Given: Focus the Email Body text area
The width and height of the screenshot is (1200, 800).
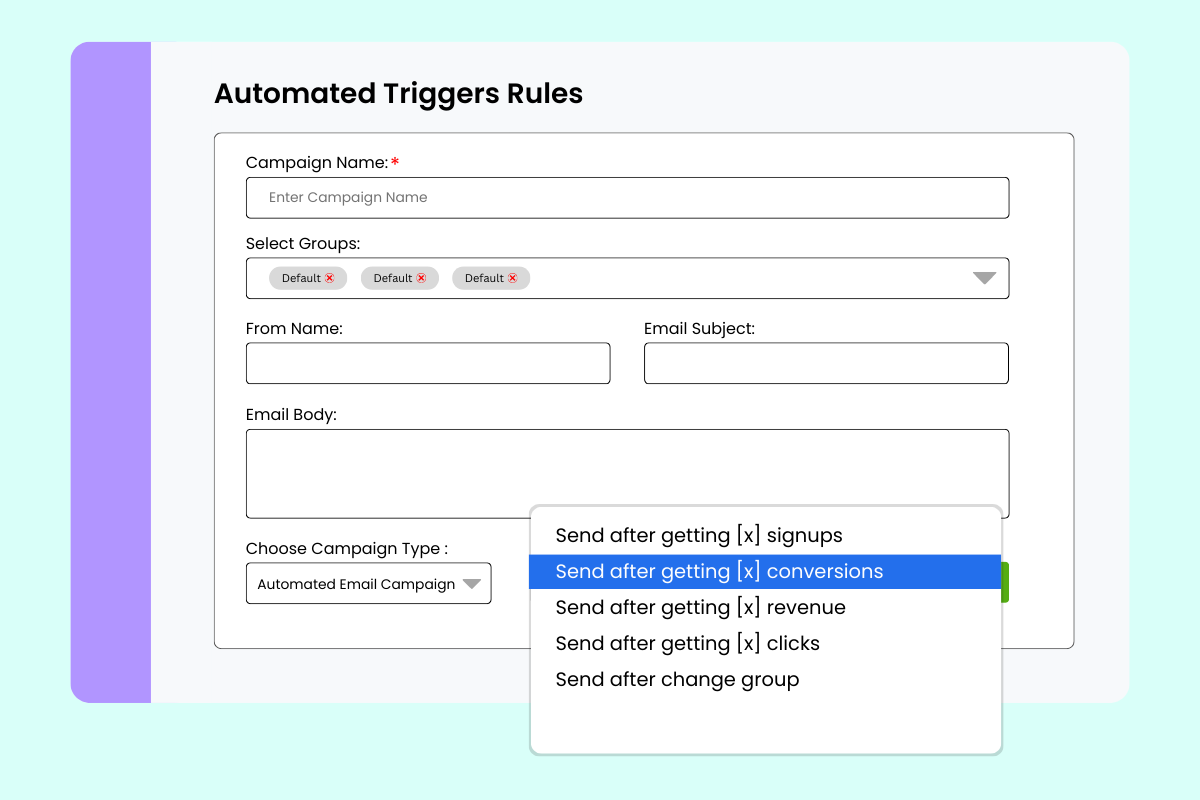Looking at the screenshot, I should (627, 467).
